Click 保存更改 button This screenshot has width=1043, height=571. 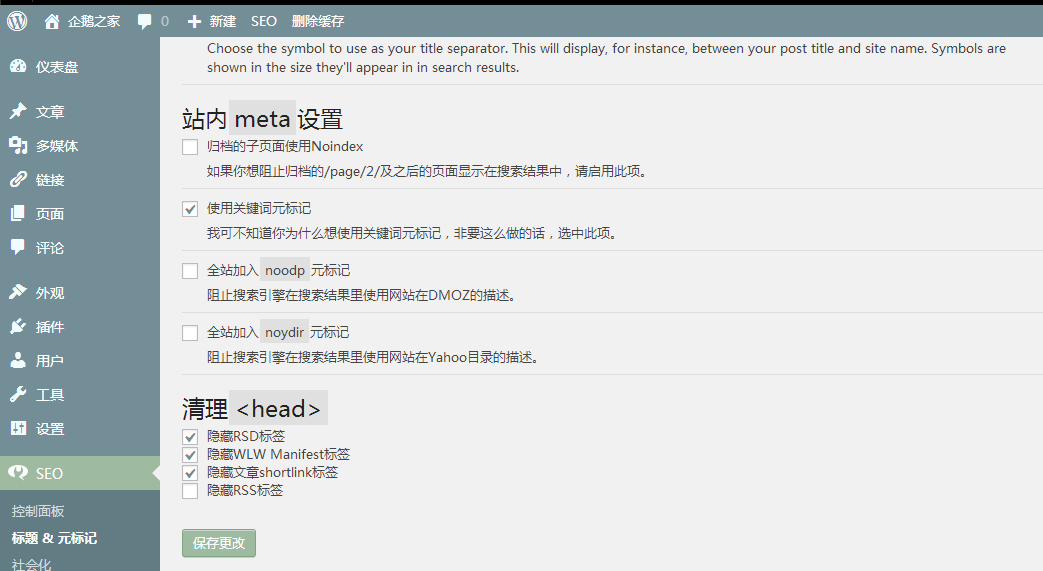219,543
